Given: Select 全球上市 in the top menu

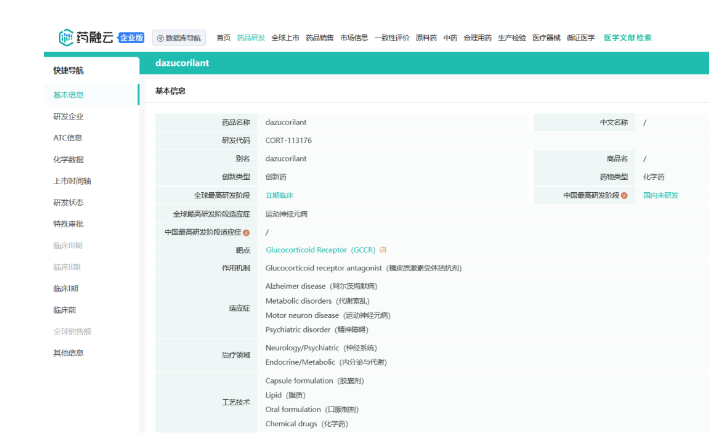Looking at the screenshot, I should [x=285, y=37].
